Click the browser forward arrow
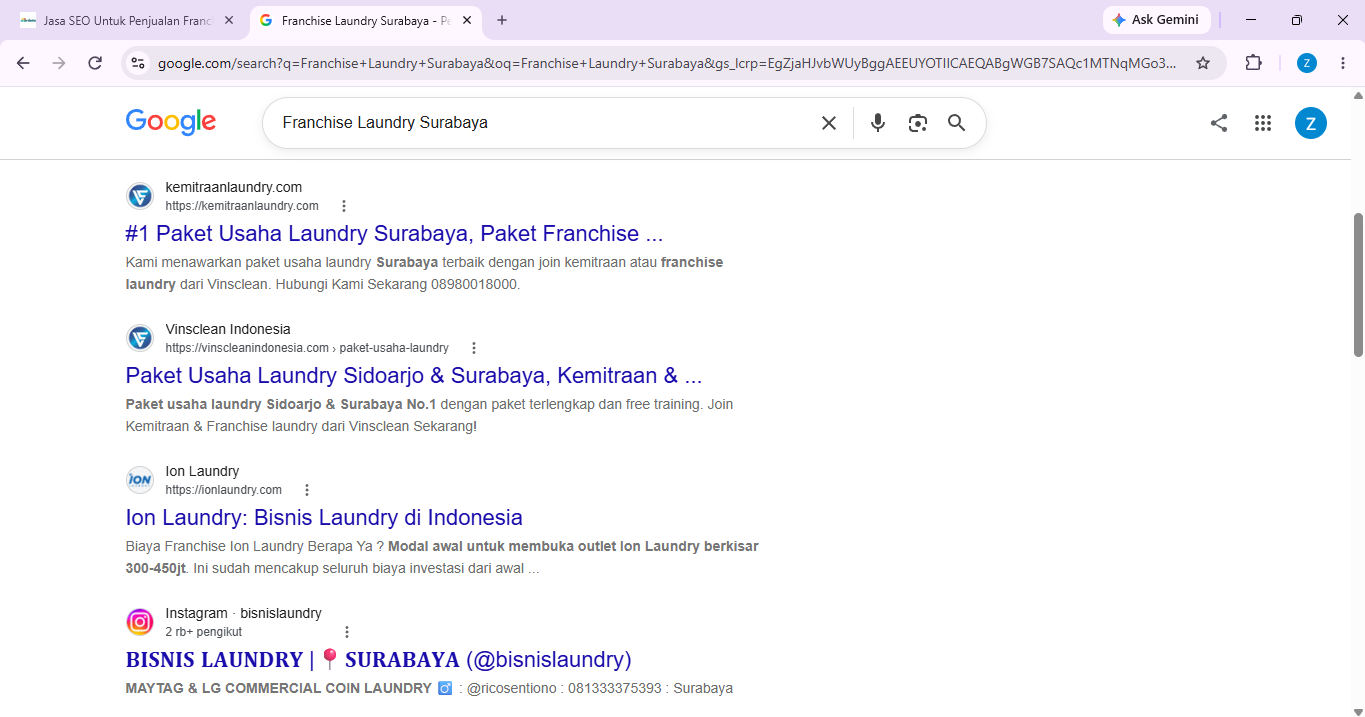Viewport: 1365px width, 717px height. pos(59,63)
